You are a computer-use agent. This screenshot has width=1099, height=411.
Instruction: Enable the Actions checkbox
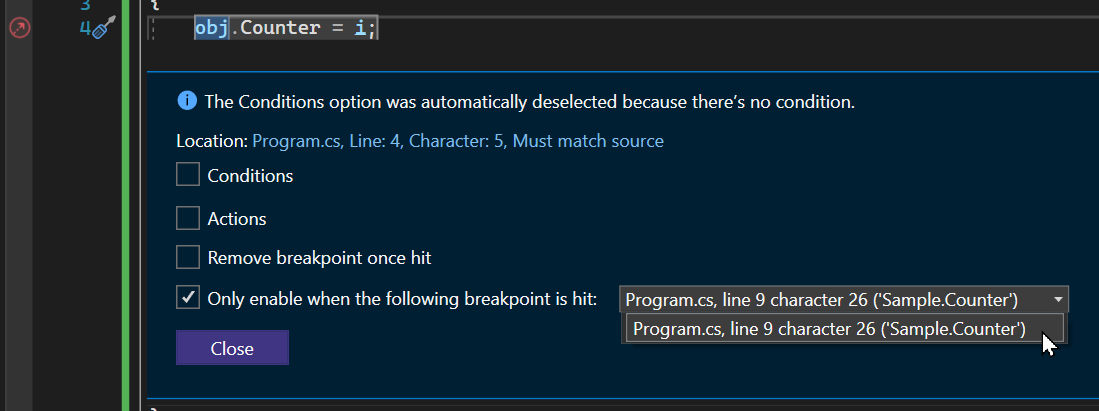click(188, 218)
